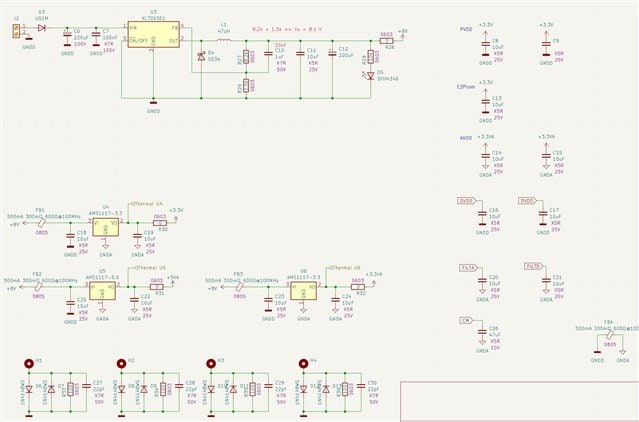Select the J2 input connector symbol
Screen dimensions: 639x422
click(16, 31)
